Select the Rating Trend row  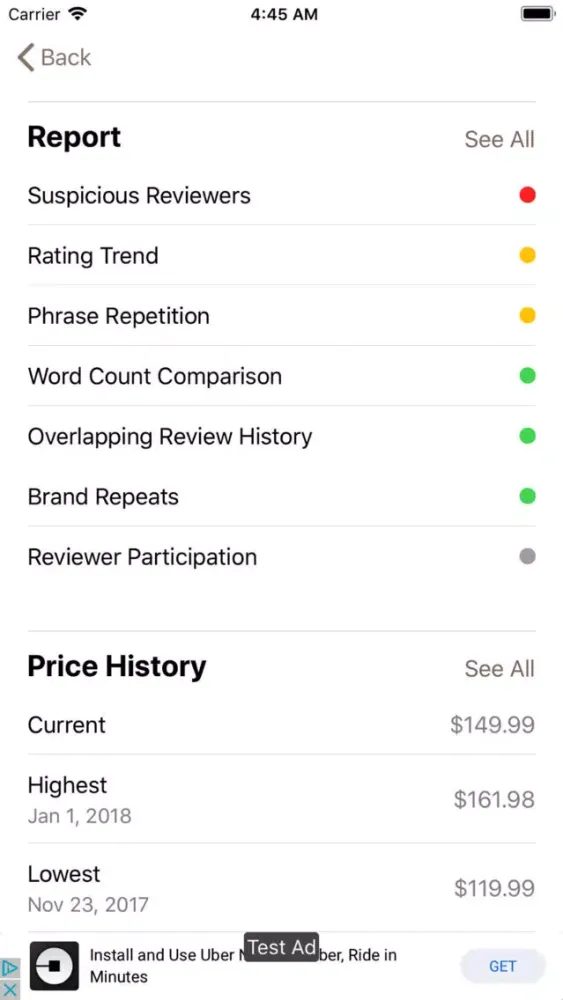[x=281, y=255]
